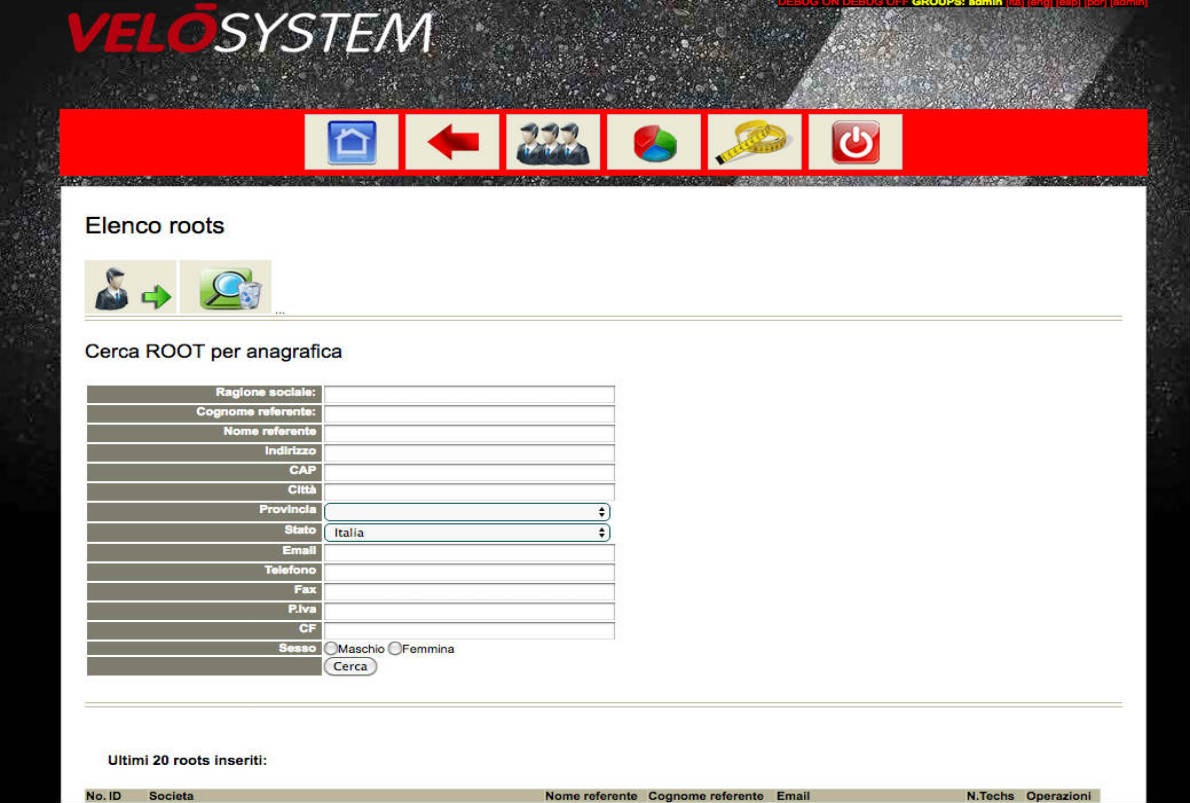The width and height of the screenshot is (1190, 803).
Task: Focus the Ragione sociale input field
Action: pos(469,394)
